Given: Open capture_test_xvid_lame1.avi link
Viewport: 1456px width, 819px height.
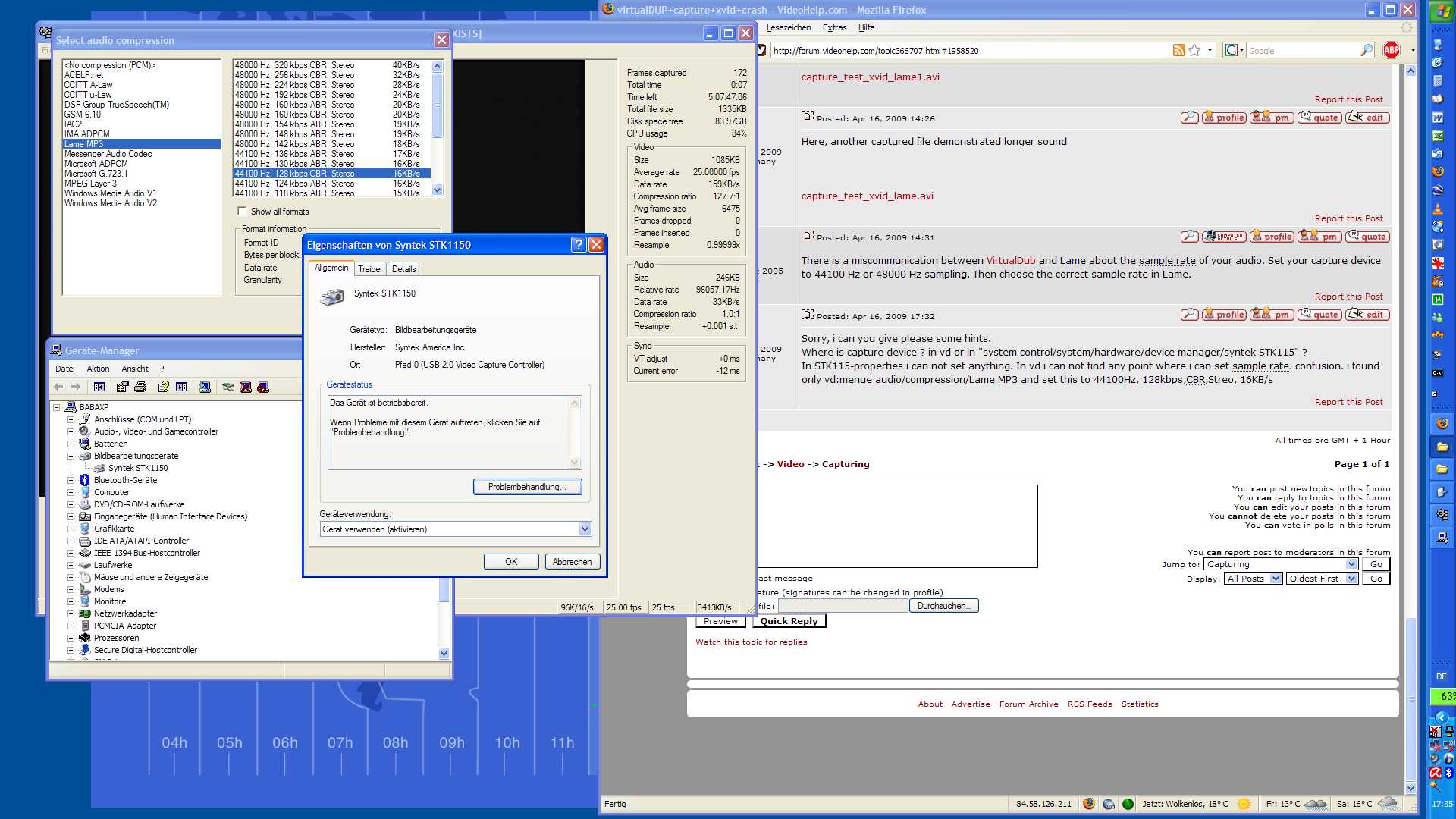Looking at the screenshot, I should [871, 77].
